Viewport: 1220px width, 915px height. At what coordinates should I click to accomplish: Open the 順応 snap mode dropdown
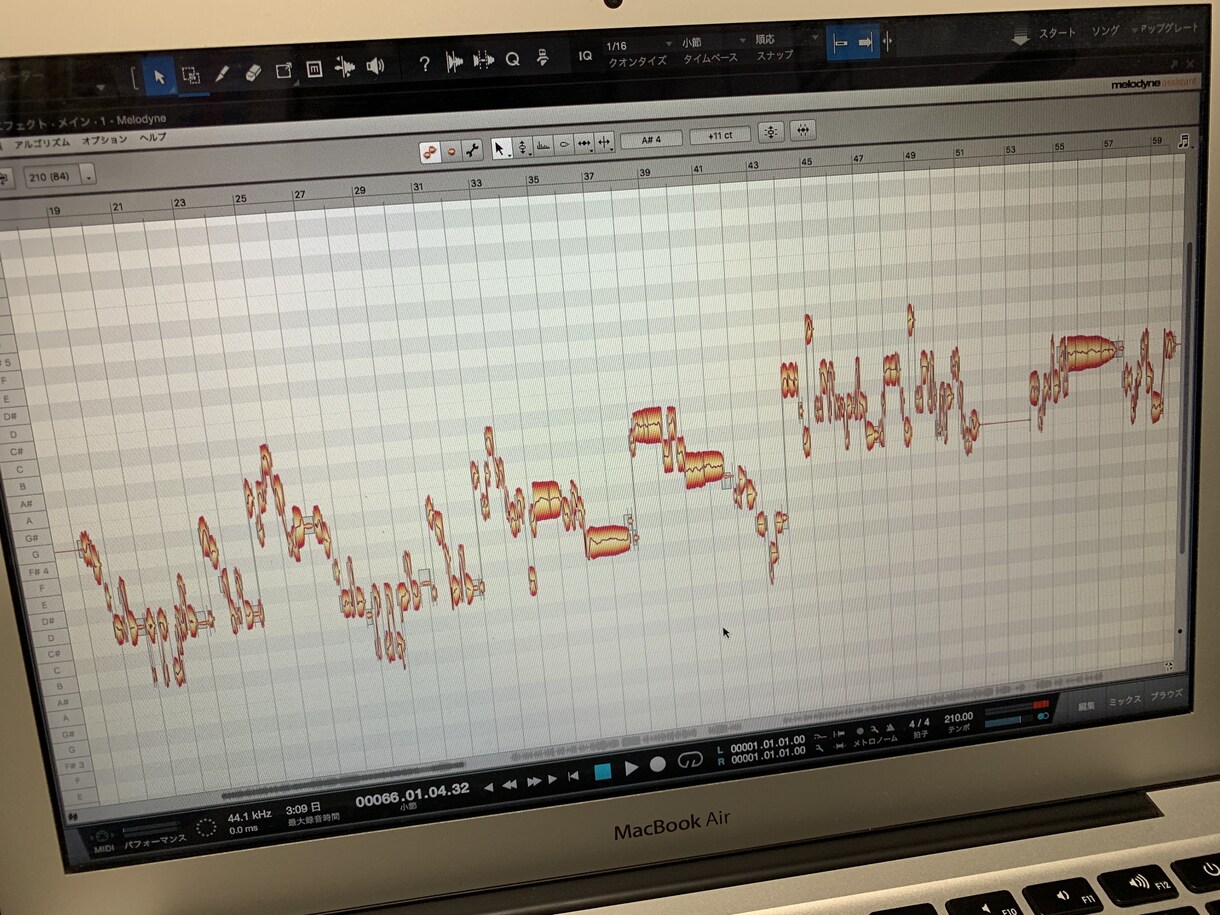[786, 40]
